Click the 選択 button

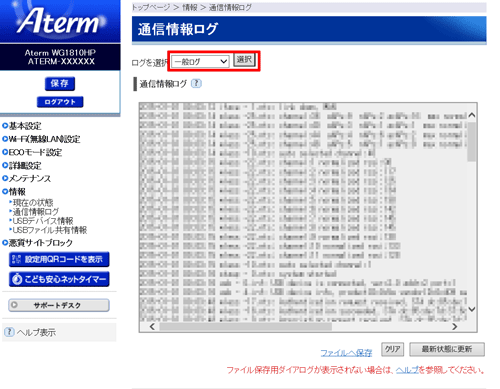[244, 60]
